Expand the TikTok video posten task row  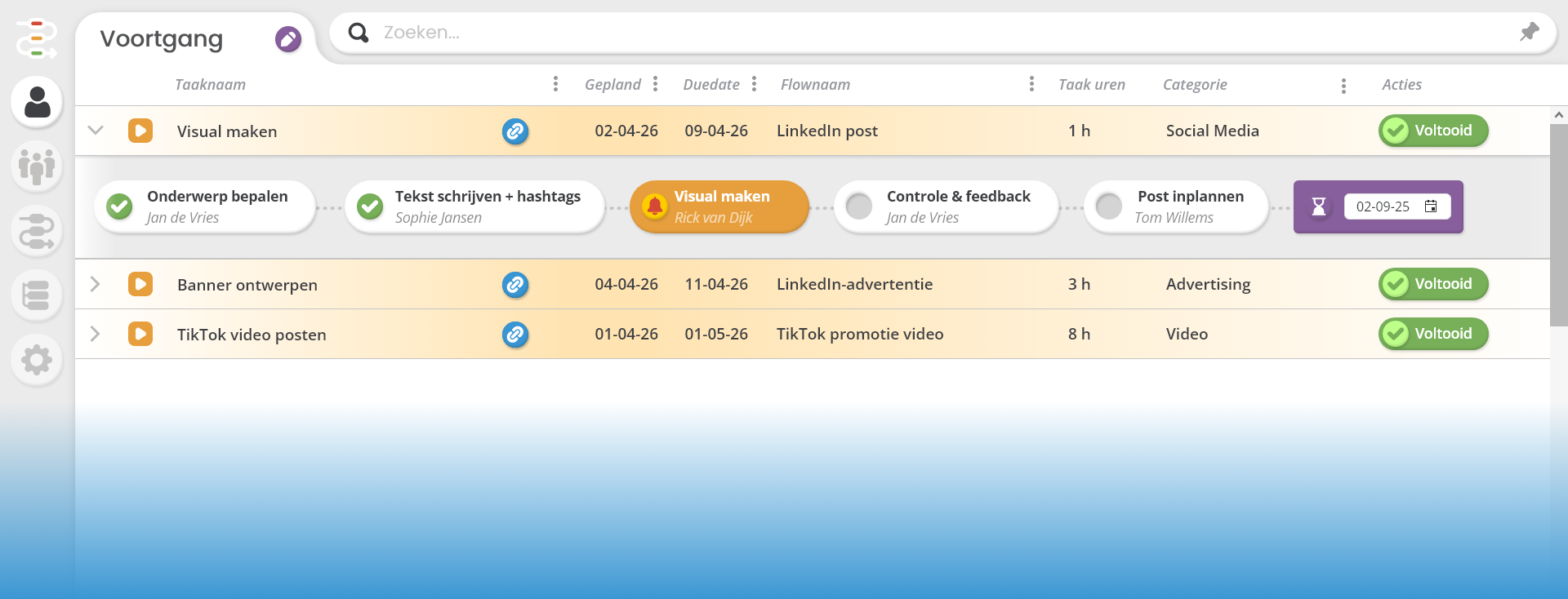96,334
